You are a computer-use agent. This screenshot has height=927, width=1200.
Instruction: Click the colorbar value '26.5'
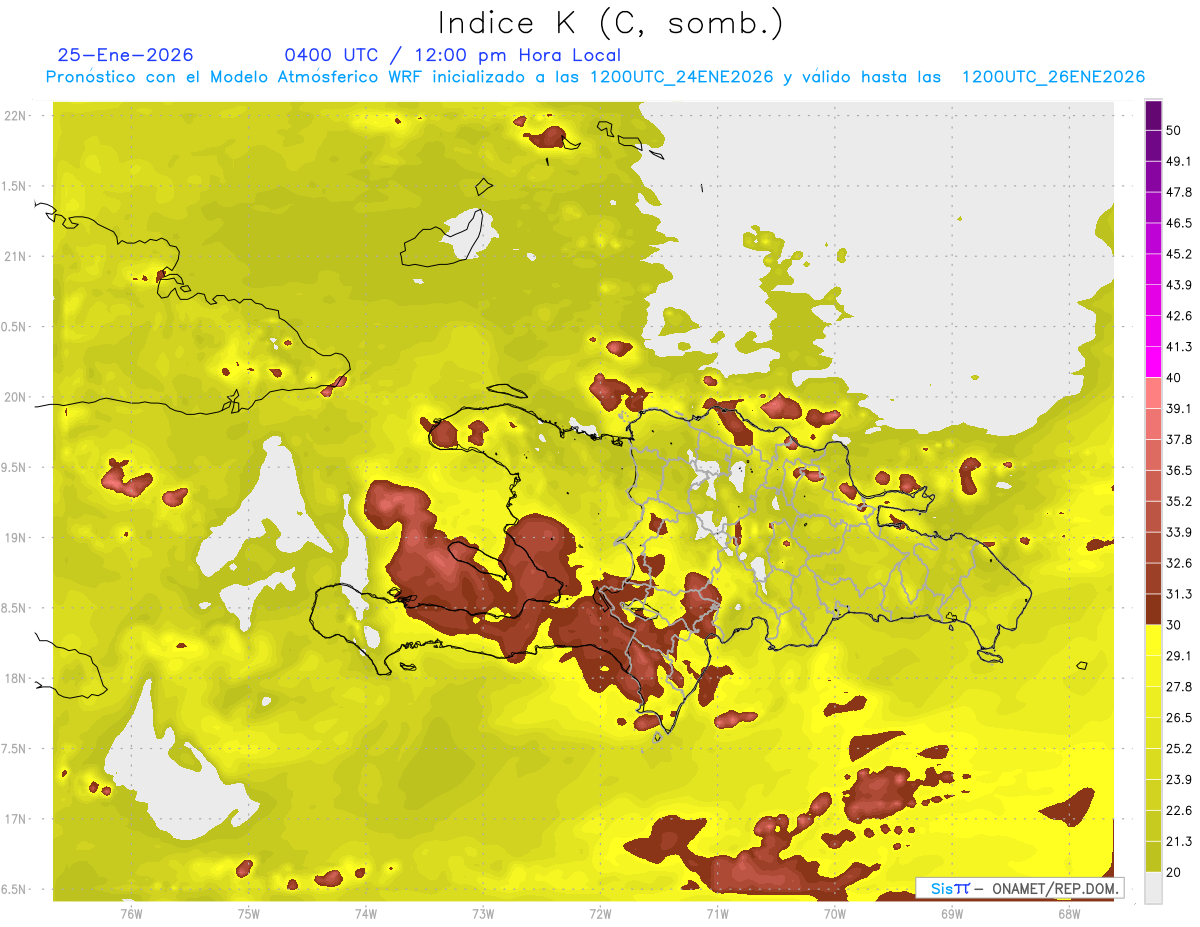tap(1178, 718)
